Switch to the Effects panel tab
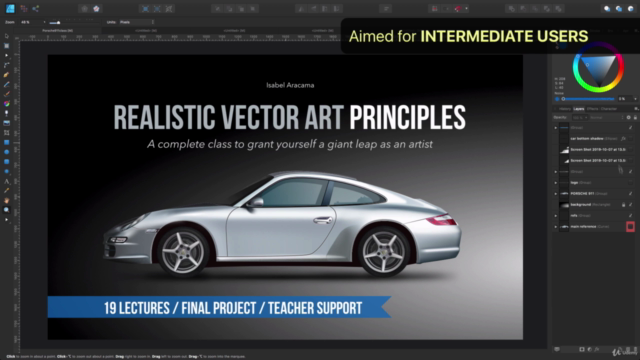Image resolution: width=640 pixels, height=360 pixels. point(592,109)
